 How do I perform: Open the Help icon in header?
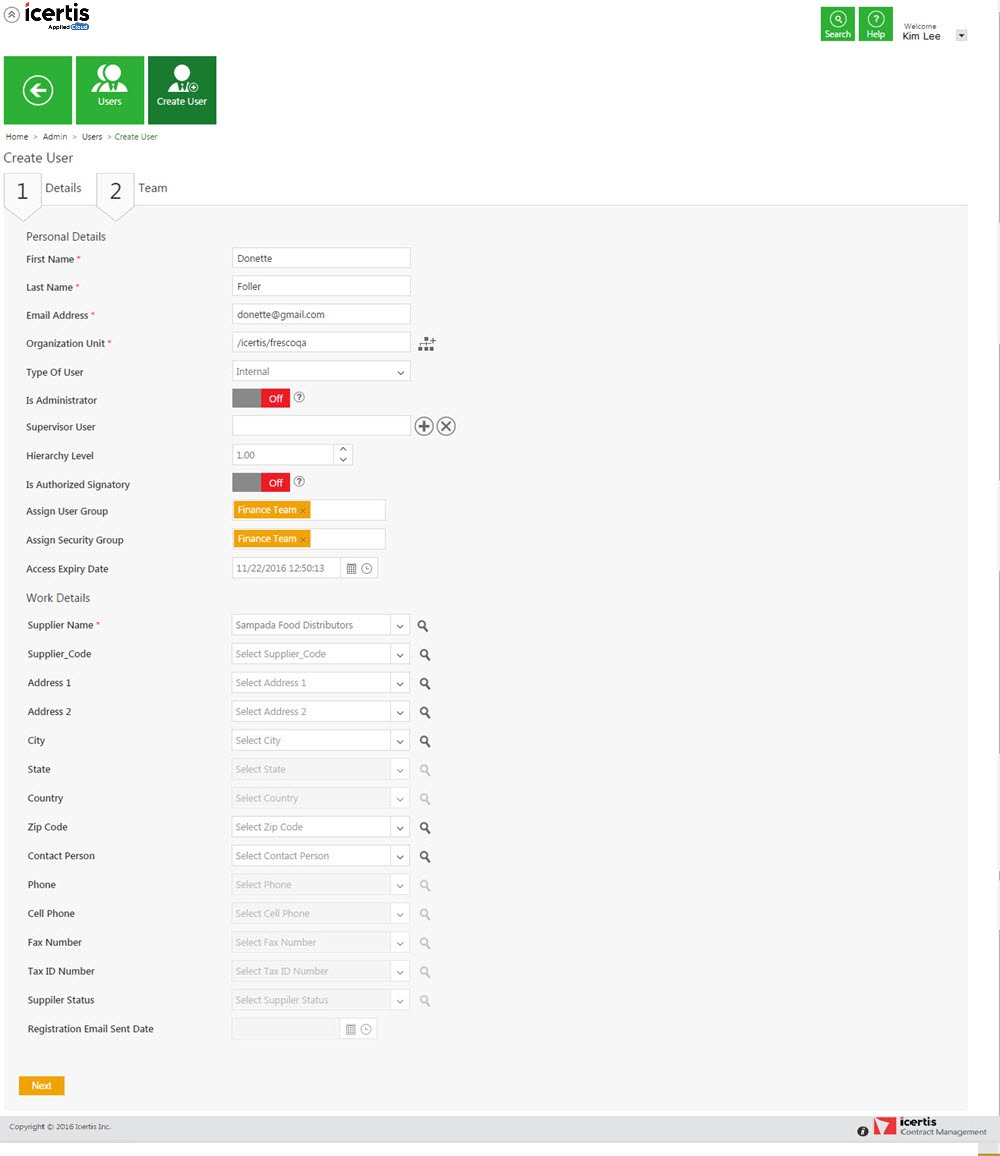[x=875, y=24]
